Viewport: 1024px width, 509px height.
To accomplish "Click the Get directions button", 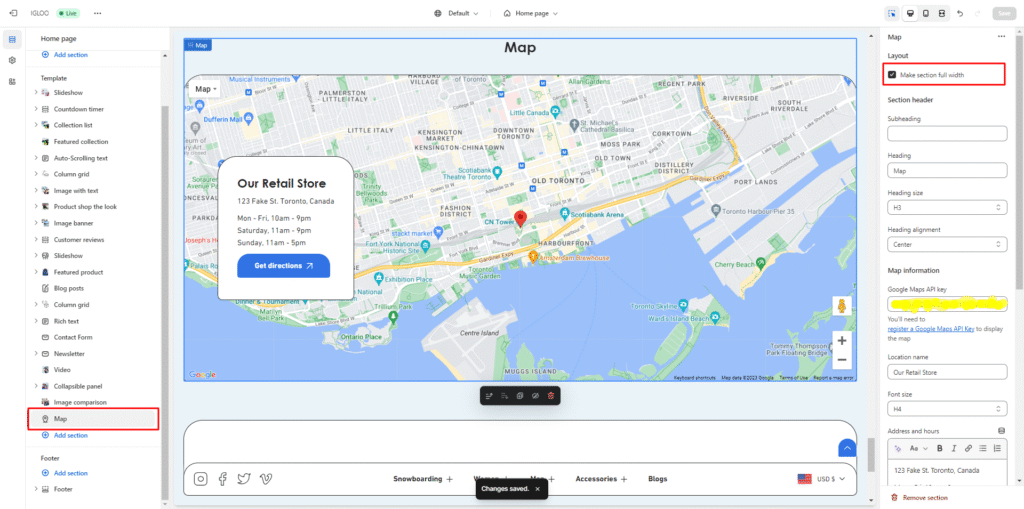I will click(x=283, y=266).
